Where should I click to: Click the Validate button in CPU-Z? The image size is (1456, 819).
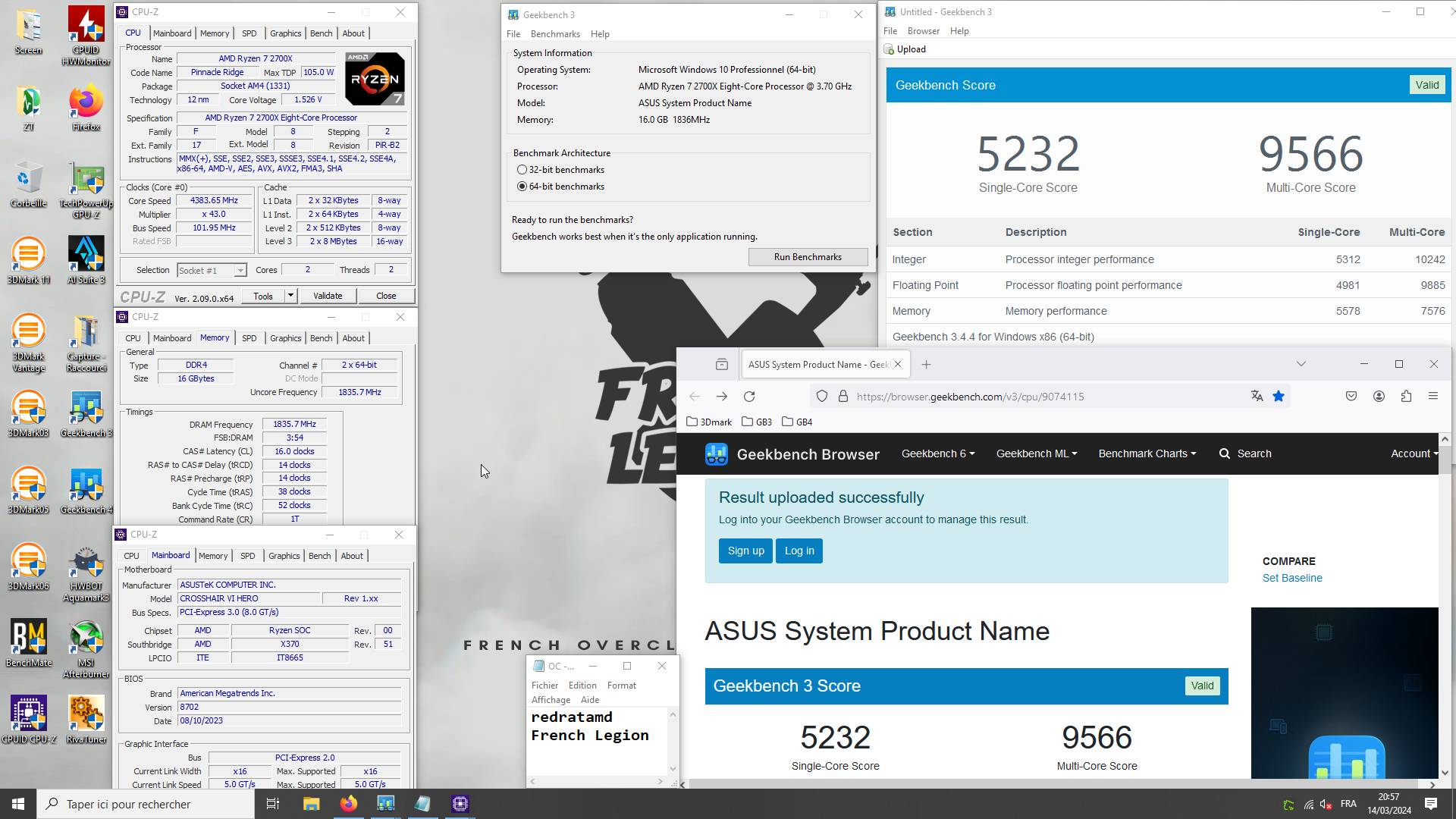328,296
